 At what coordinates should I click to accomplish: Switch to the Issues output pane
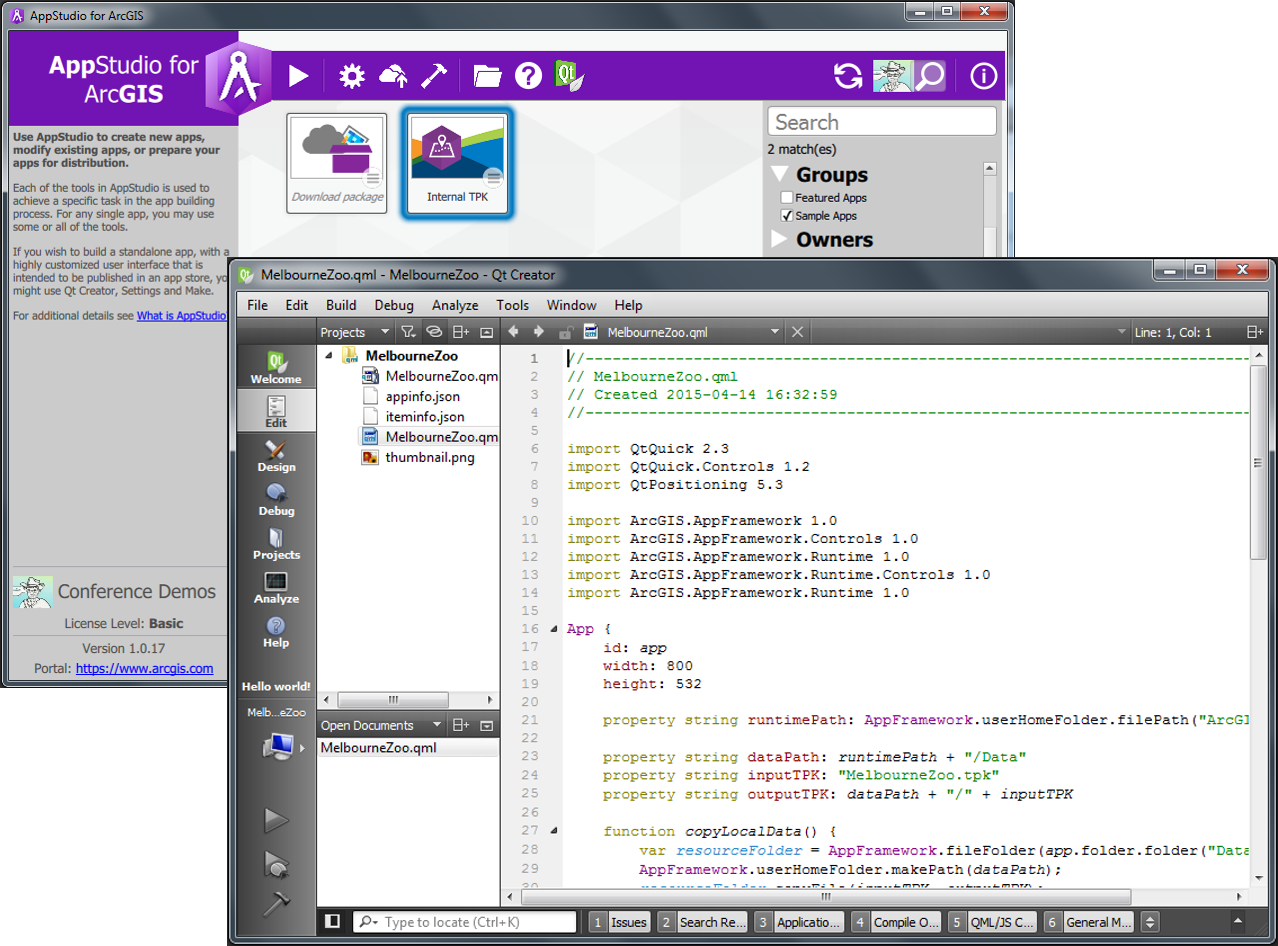[x=620, y=922]
